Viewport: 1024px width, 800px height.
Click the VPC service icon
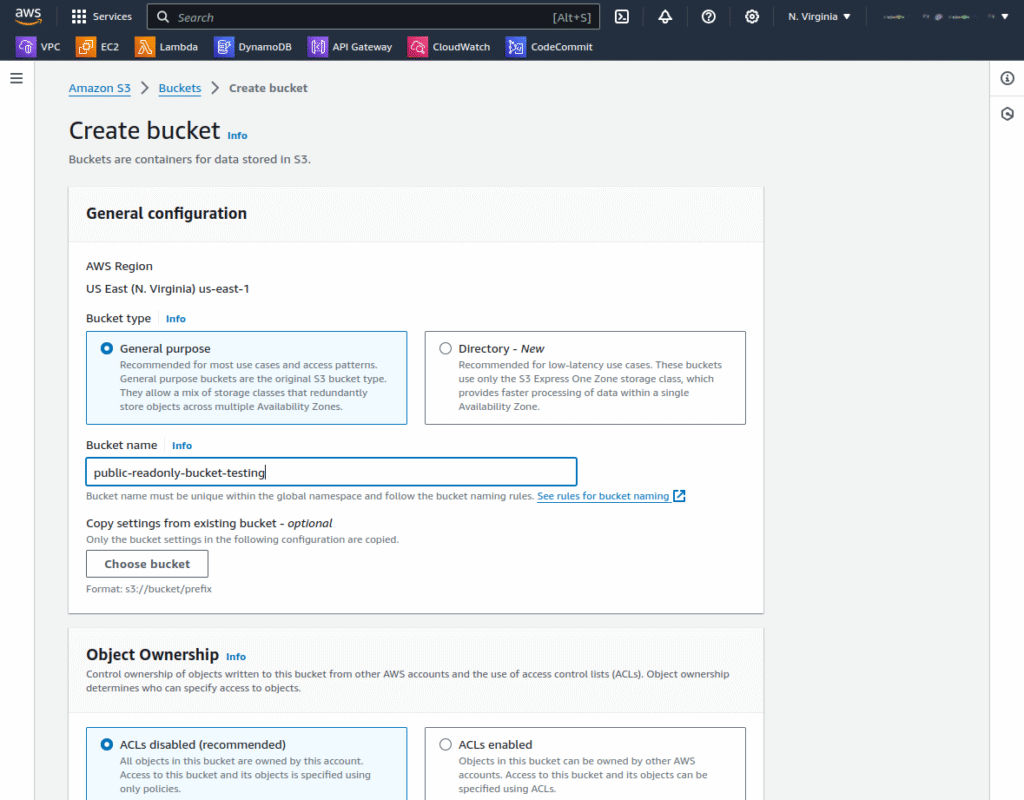click(26, 47)
